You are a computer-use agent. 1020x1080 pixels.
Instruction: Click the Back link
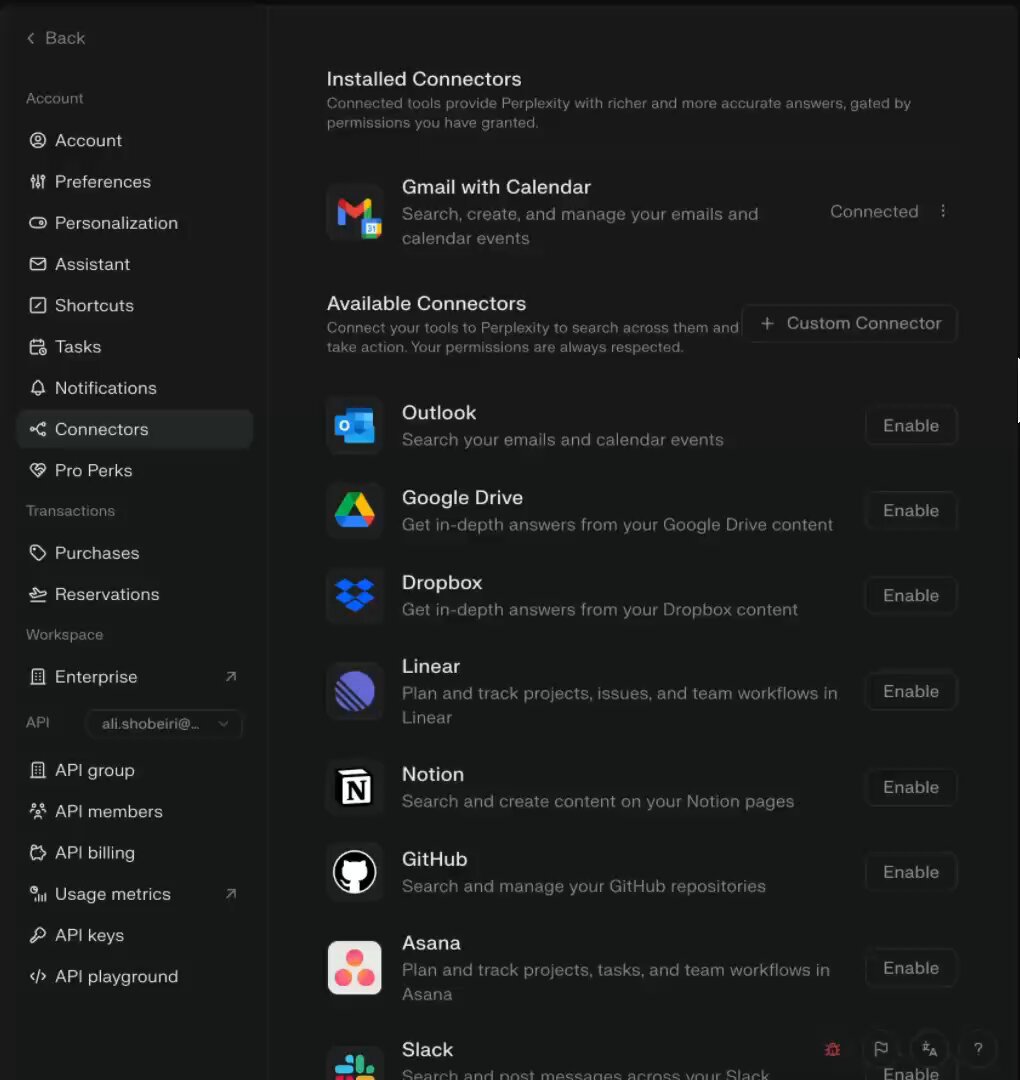point(56,38)
